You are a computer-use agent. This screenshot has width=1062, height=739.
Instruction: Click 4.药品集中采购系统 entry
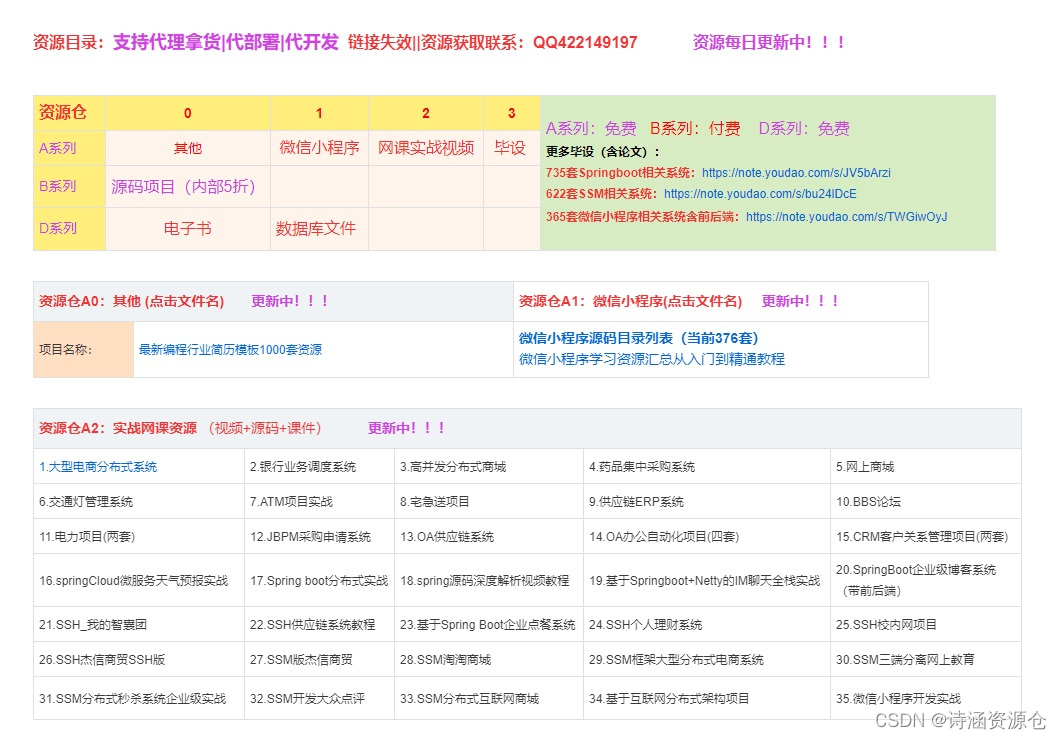[642, 467]
